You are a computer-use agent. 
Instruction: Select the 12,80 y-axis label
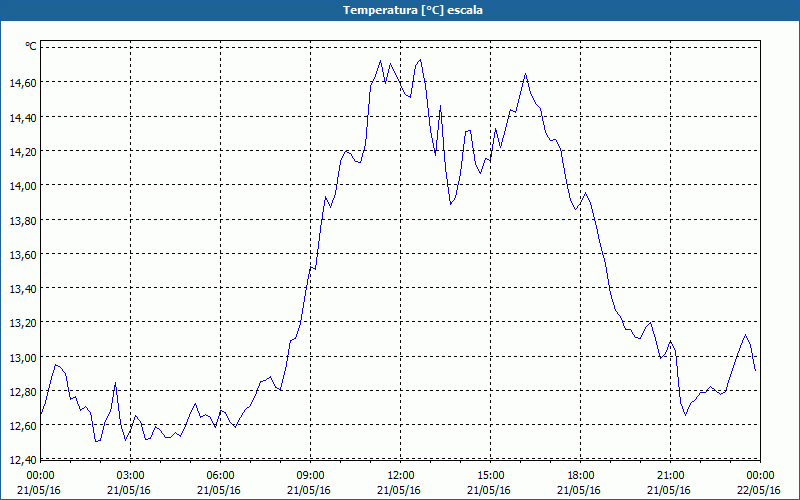(x=23, y=392)
